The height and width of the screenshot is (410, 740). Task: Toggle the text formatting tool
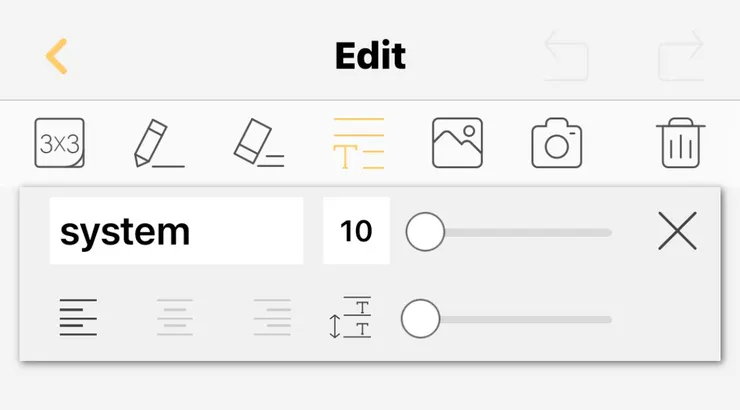point(358,143)
